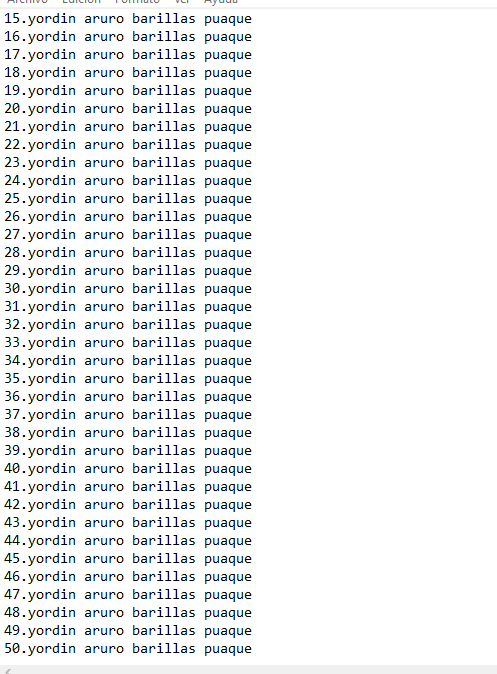Click the word 'puaque' on line 40
This screenshot has width=497, height=674.
click(228, 469)
